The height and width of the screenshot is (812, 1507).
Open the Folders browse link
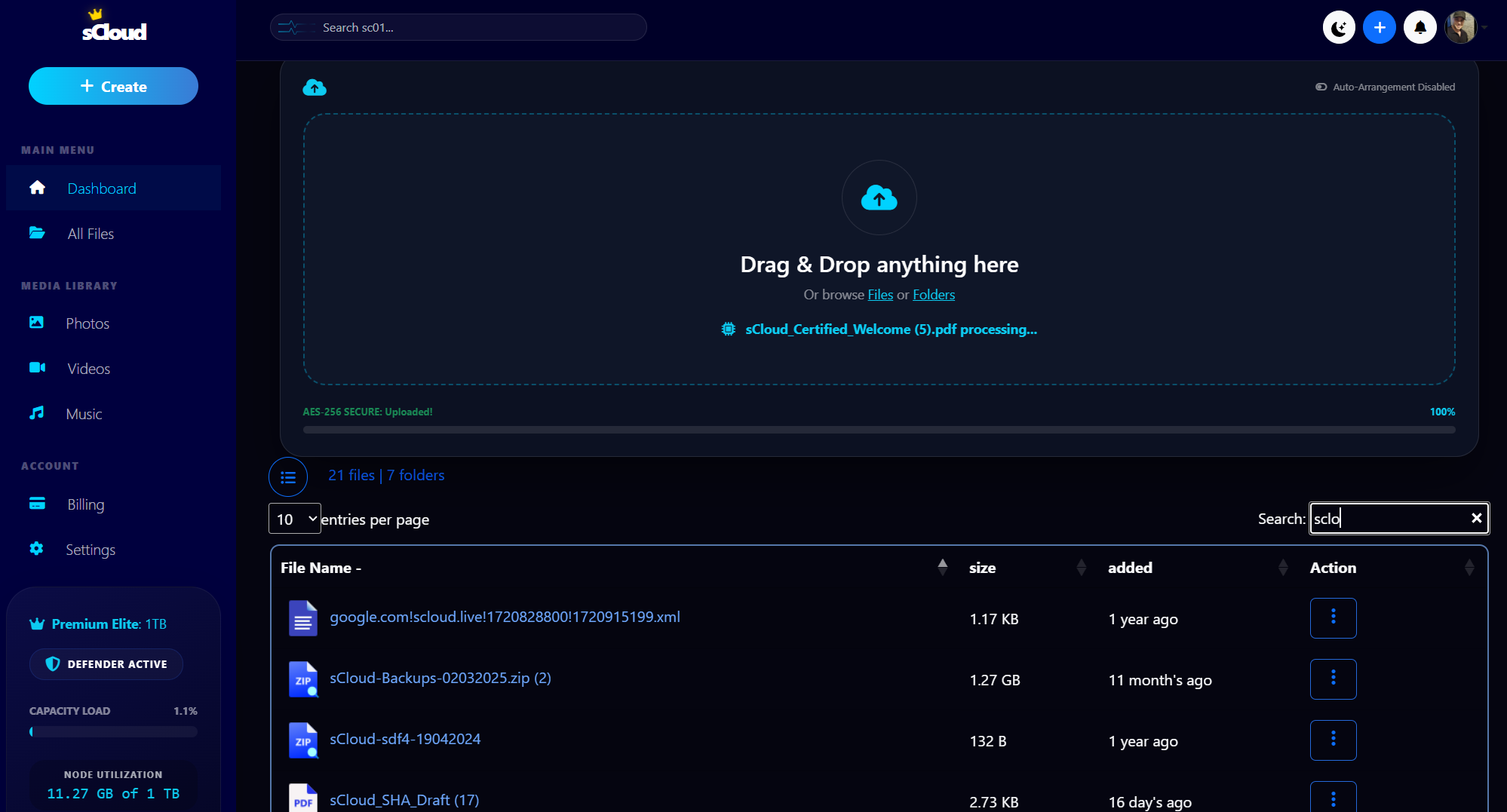933,294
